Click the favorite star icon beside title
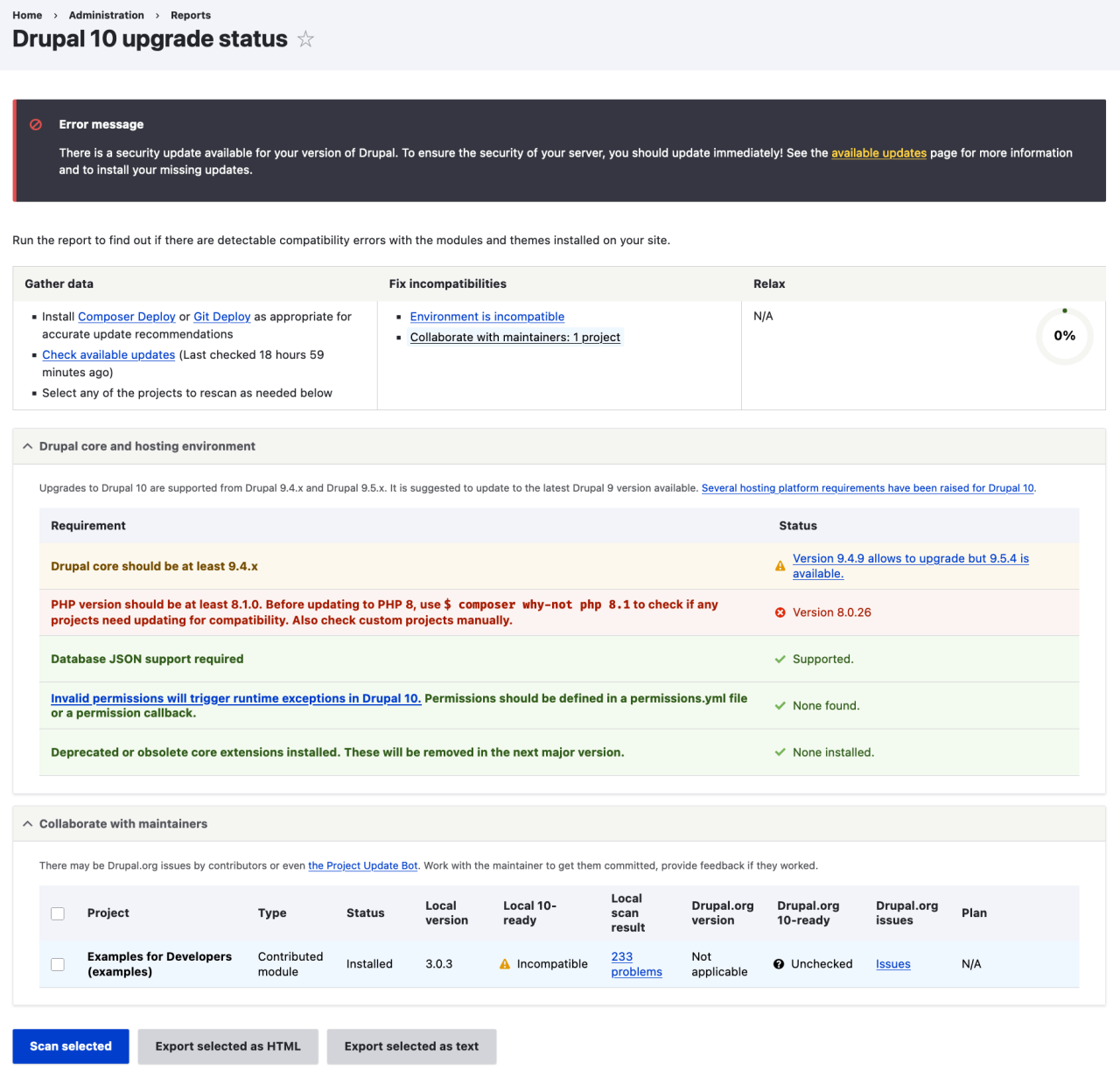The height and width of the screenshot is (1077, 1120). coord(305,39)
